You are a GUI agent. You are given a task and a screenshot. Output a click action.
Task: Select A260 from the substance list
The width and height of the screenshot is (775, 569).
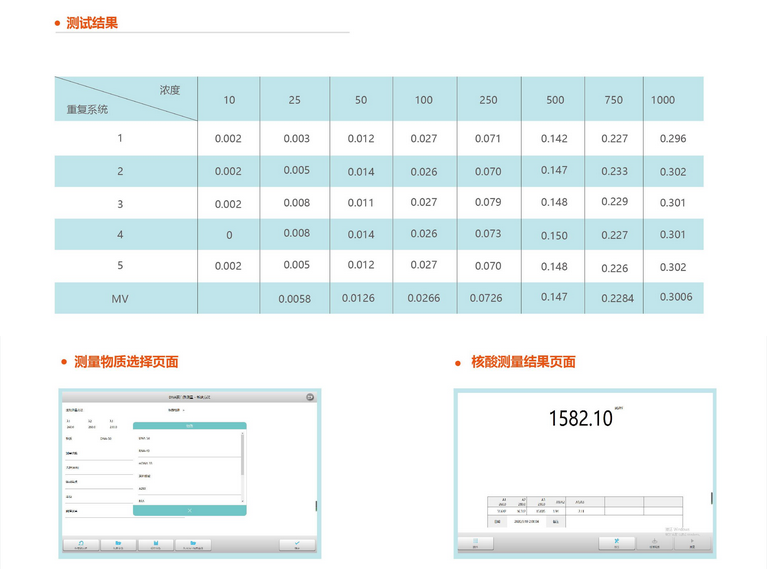[x=143, y=488]
